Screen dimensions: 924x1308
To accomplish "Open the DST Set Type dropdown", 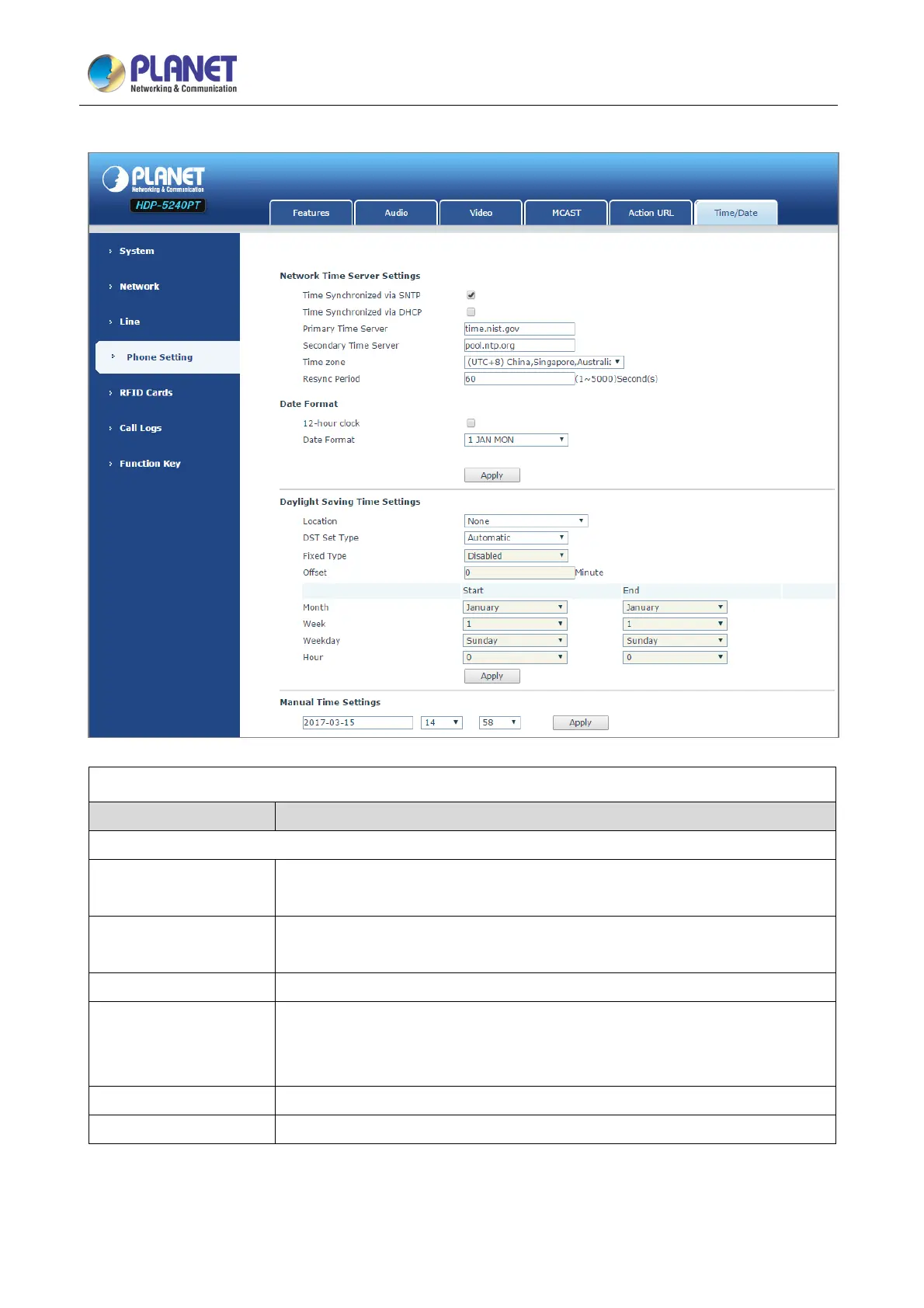I will (516, 537).
